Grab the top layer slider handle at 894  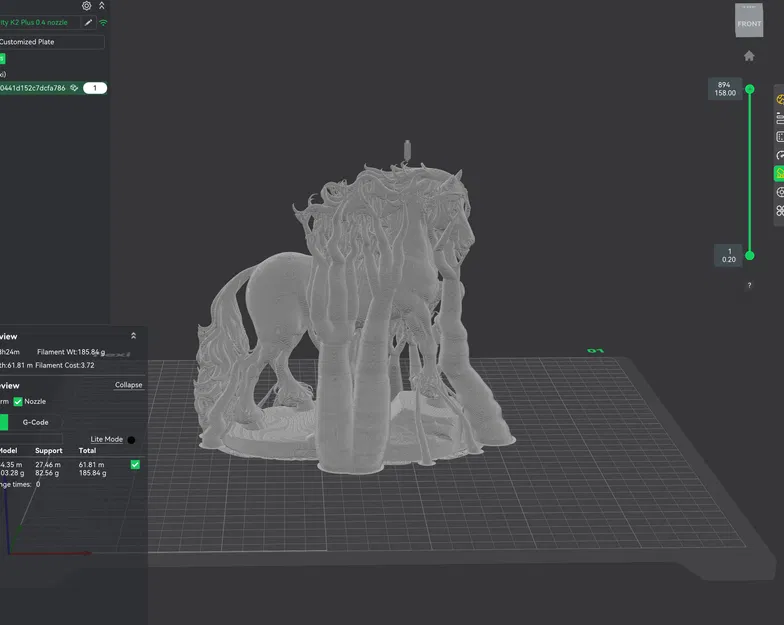tap(750, 89)
